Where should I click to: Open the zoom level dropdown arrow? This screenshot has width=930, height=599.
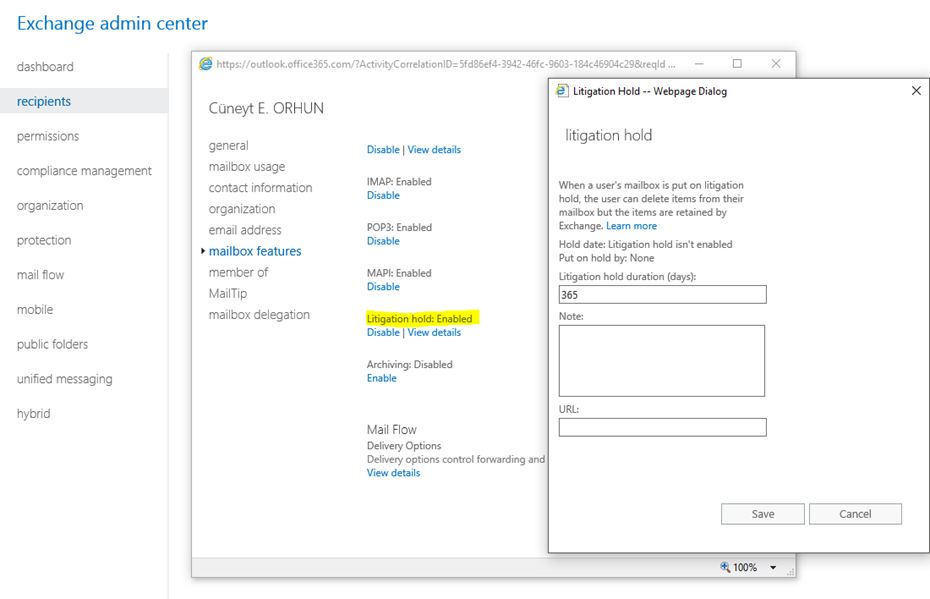(x=773, y=568)
